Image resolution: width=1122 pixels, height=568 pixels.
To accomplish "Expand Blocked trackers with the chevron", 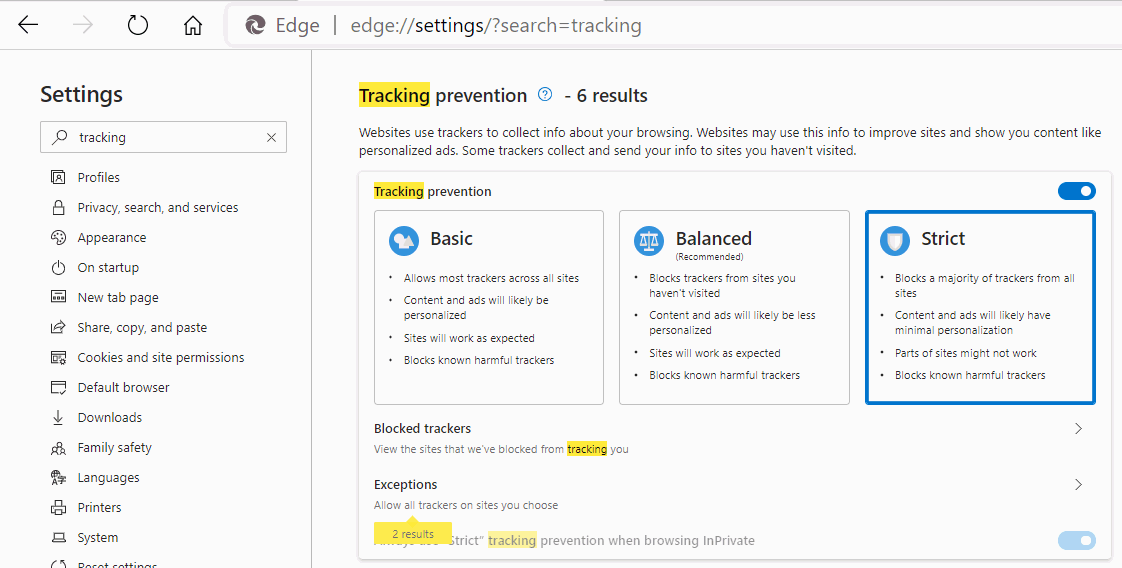I will pos(1078,429).
